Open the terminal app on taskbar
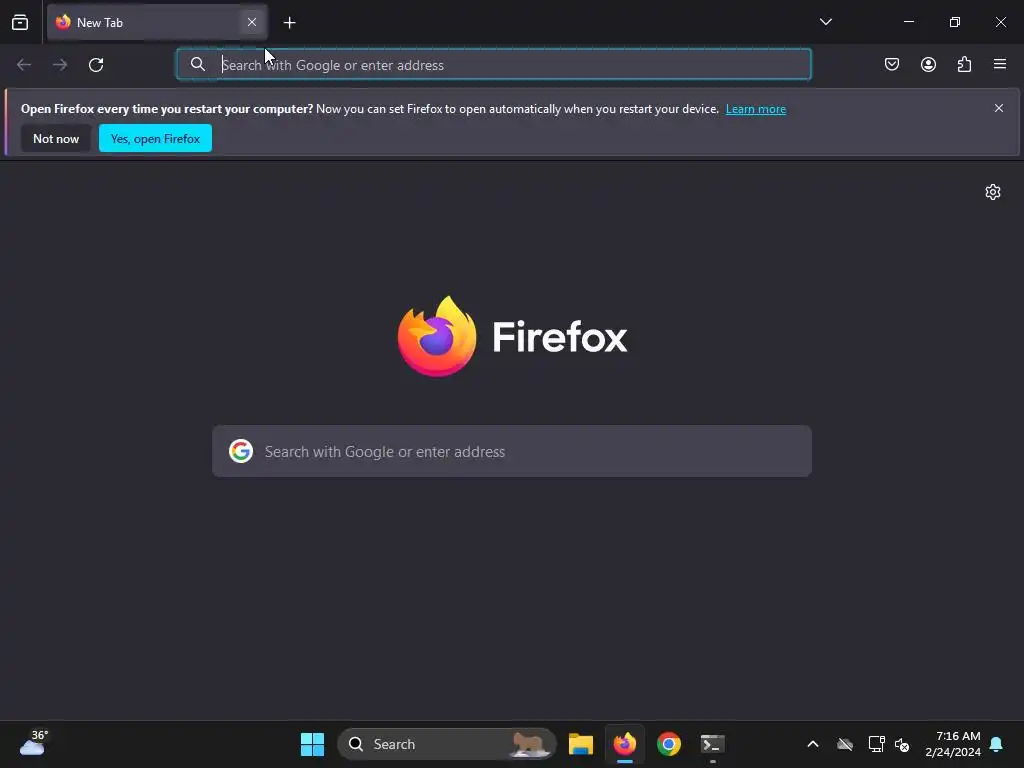Image resolution: width=1024 pixels, height=768 pixels. point(712,744)
